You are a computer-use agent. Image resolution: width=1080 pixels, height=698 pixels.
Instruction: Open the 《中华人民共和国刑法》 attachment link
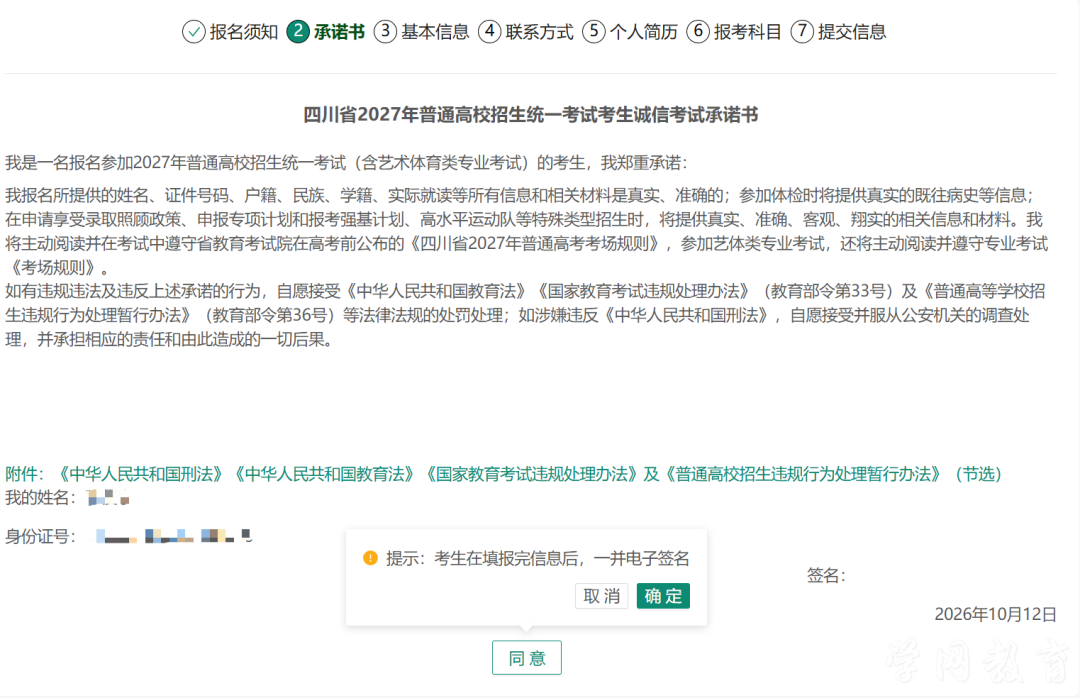click(140, 474)
